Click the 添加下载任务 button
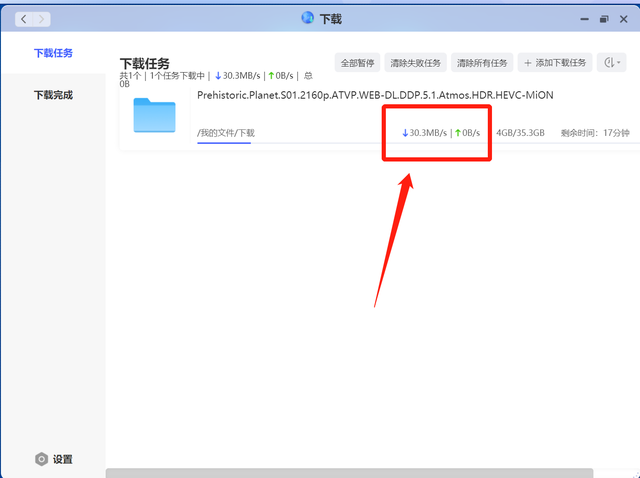The height and width of the screenshot is (478, 640). [555, 63]
